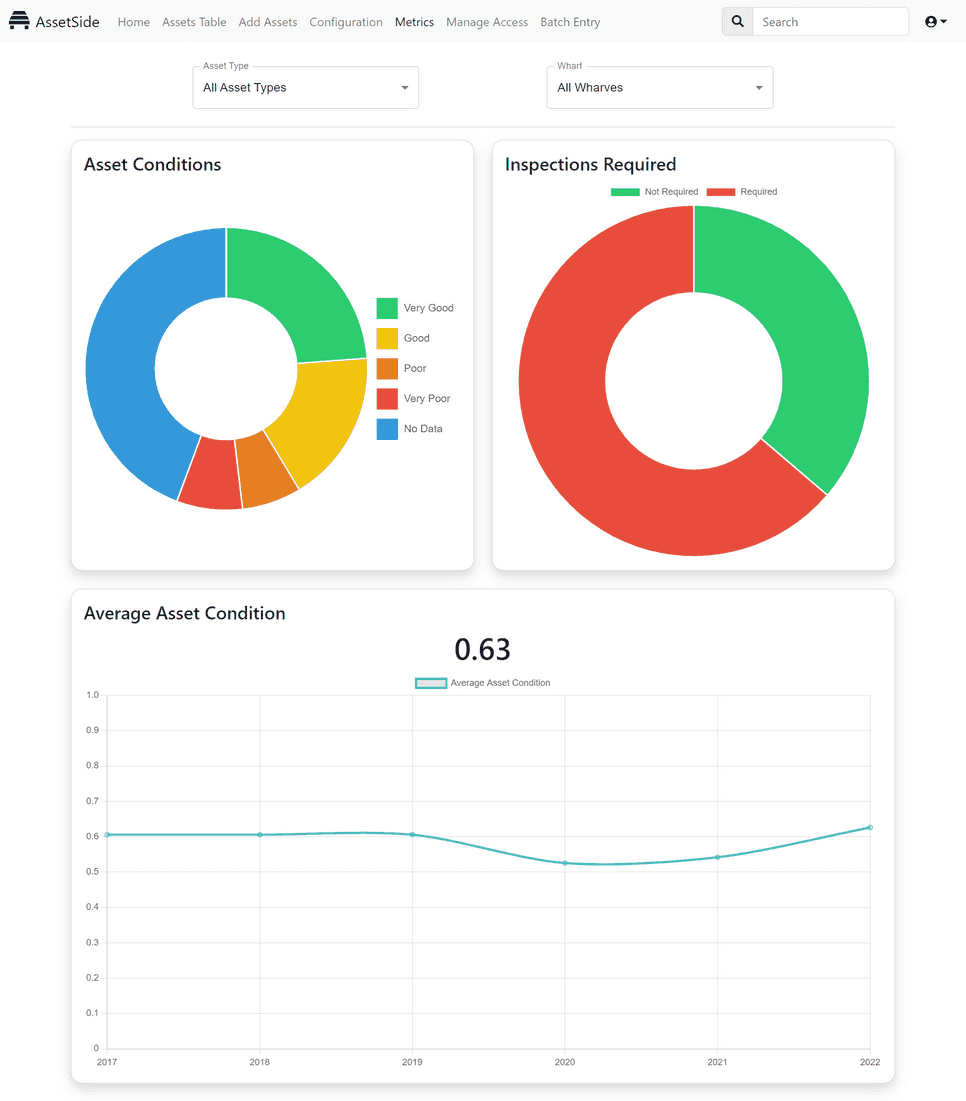Open the user account menu icon
The image size is (966, 1101).
click(x=930, y=21)
